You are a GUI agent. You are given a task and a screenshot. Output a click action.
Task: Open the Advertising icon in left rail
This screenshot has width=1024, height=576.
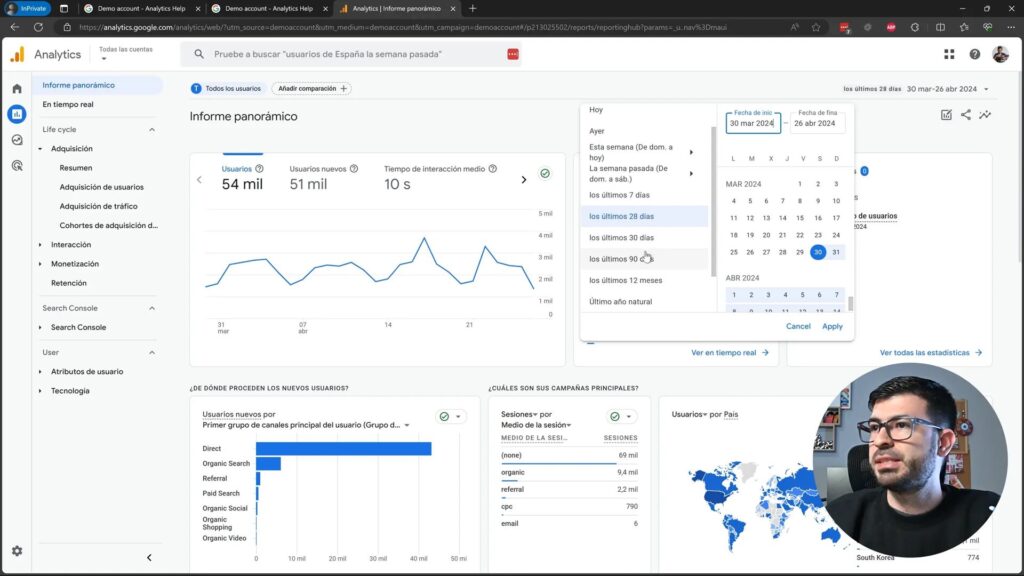point(17,166)
